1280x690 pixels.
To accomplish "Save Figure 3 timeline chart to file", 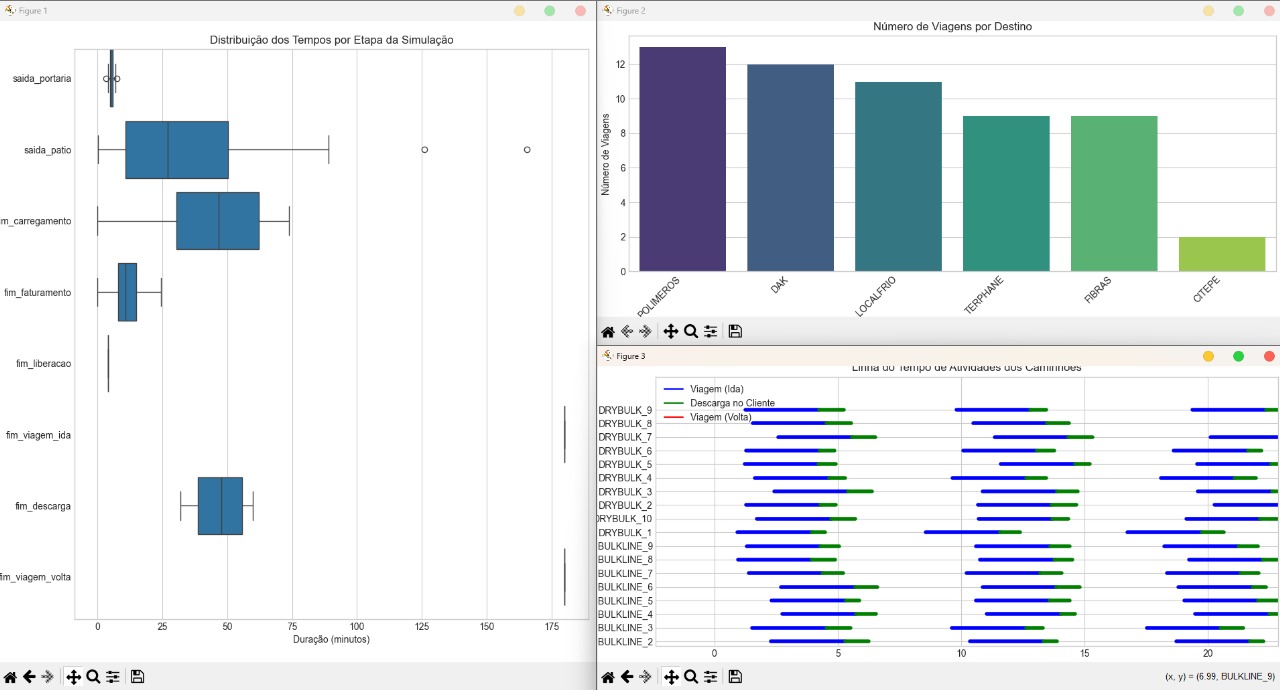I will [x=735, y=677].
